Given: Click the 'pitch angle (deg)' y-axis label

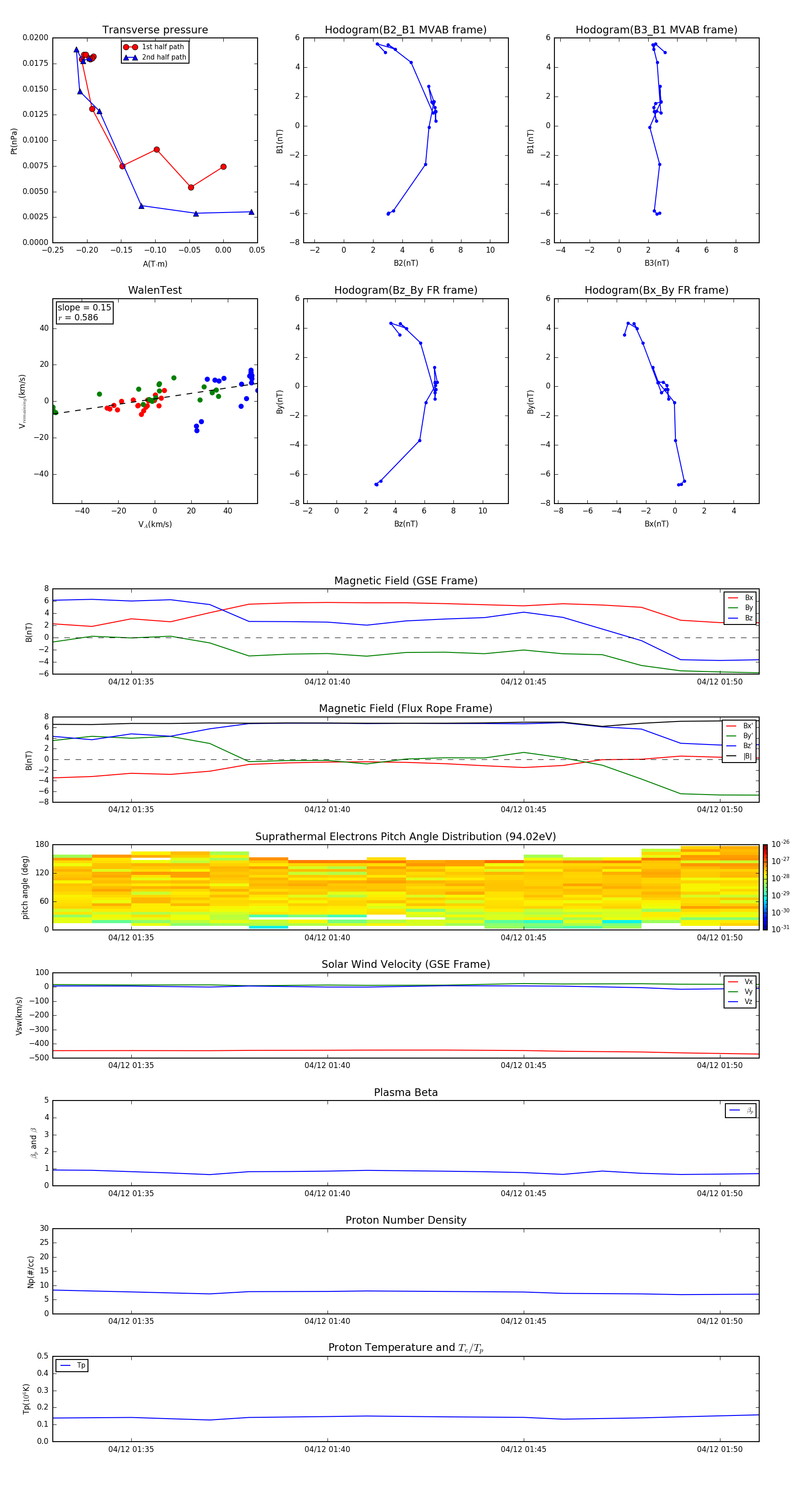Looking at the screenshot, I should [x=25, y=887].
